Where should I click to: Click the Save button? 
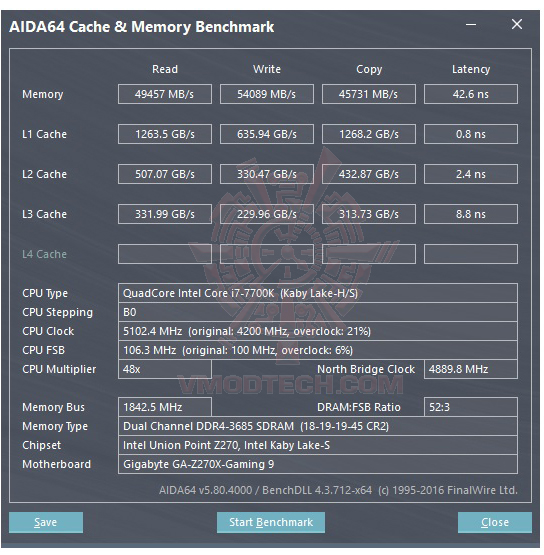coord(46,522)
